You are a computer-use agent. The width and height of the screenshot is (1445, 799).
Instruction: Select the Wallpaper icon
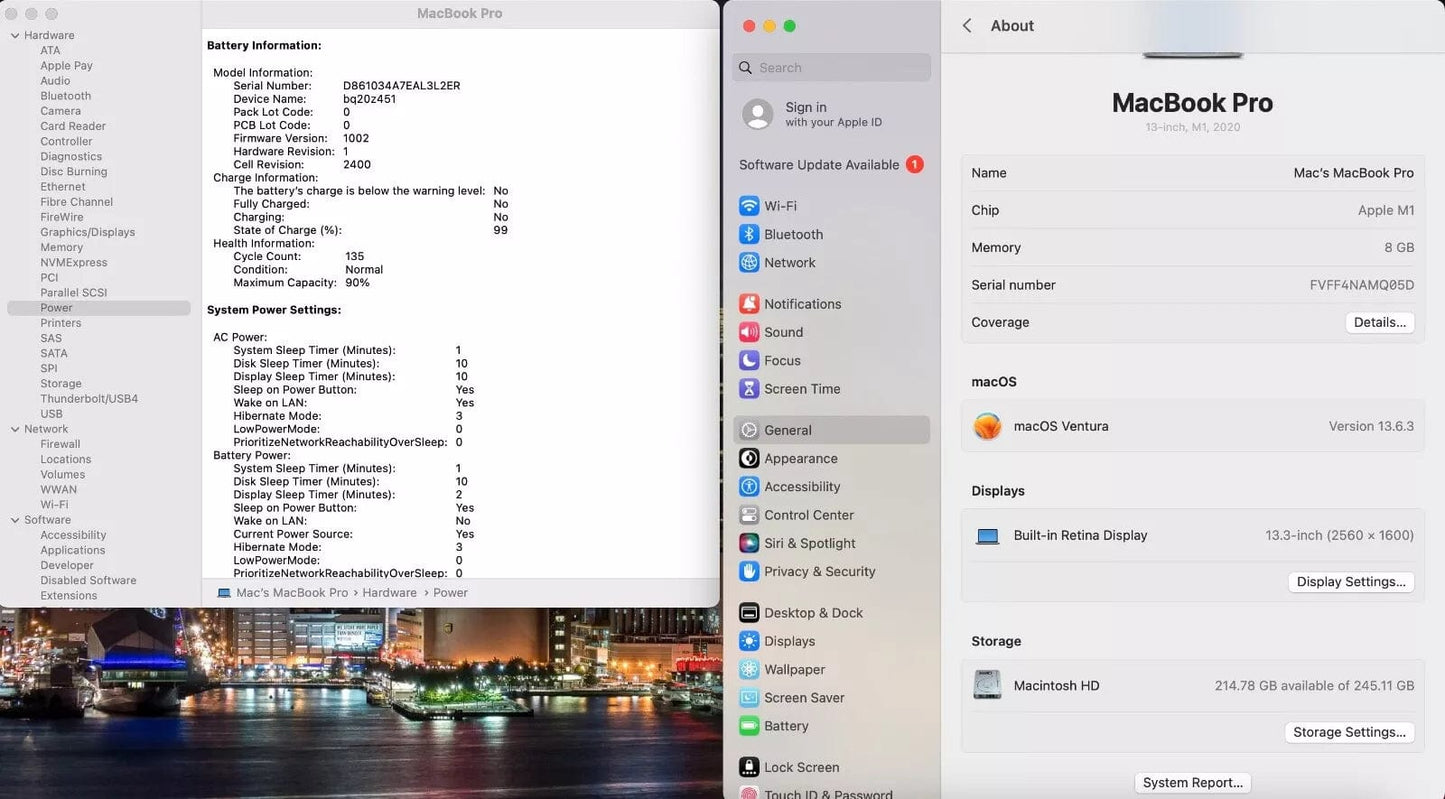[749, 669]
